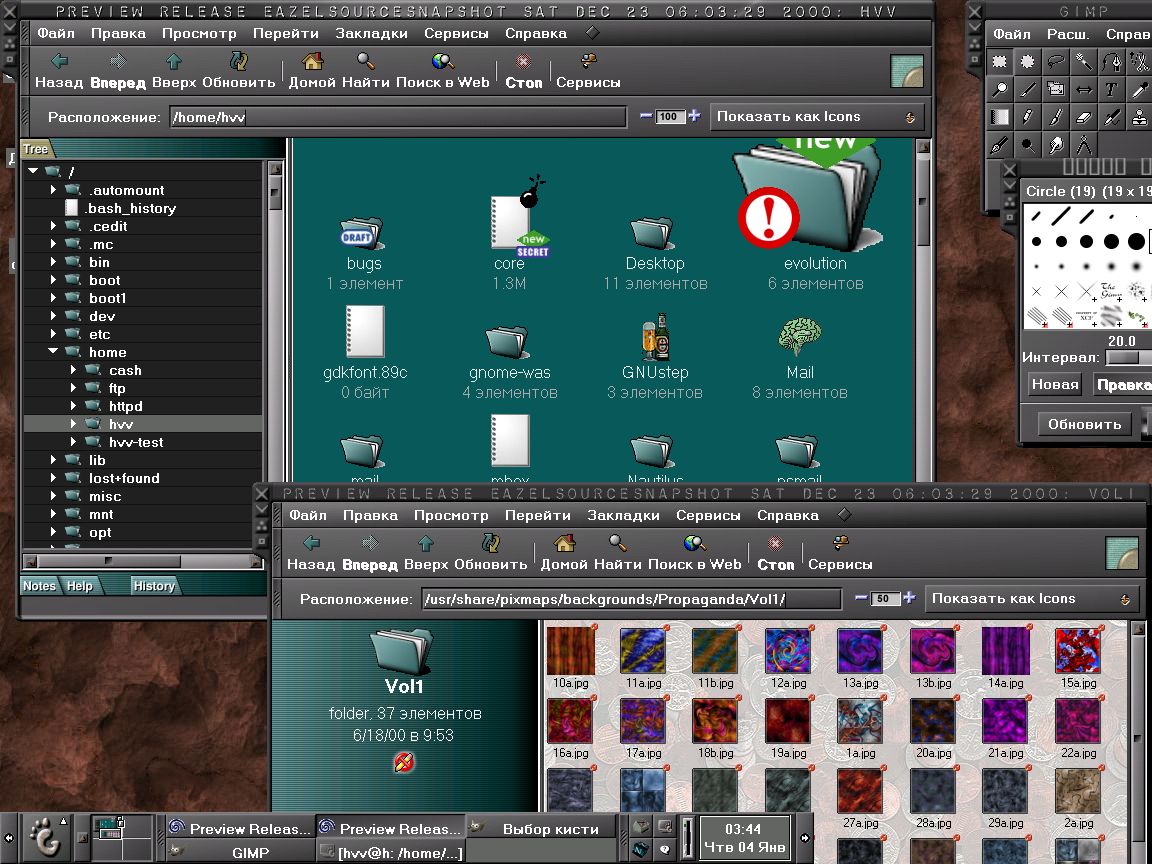
Task: Open Закладки menu in /home/hvv window
Action: 371,33
